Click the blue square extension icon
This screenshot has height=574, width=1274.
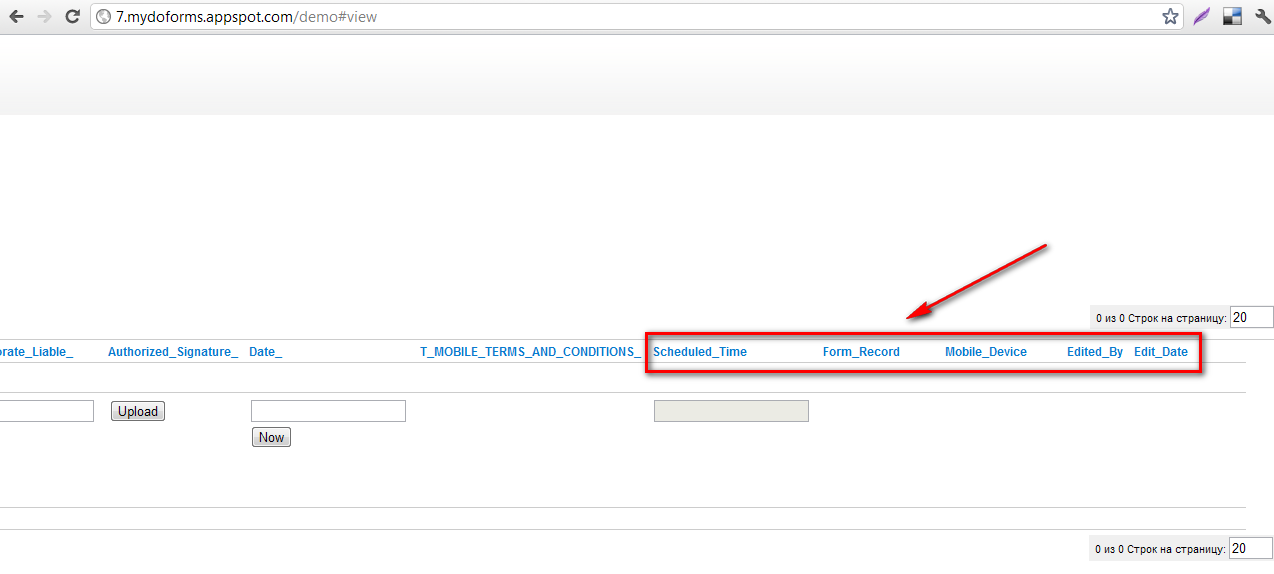tap(1232, 17)
